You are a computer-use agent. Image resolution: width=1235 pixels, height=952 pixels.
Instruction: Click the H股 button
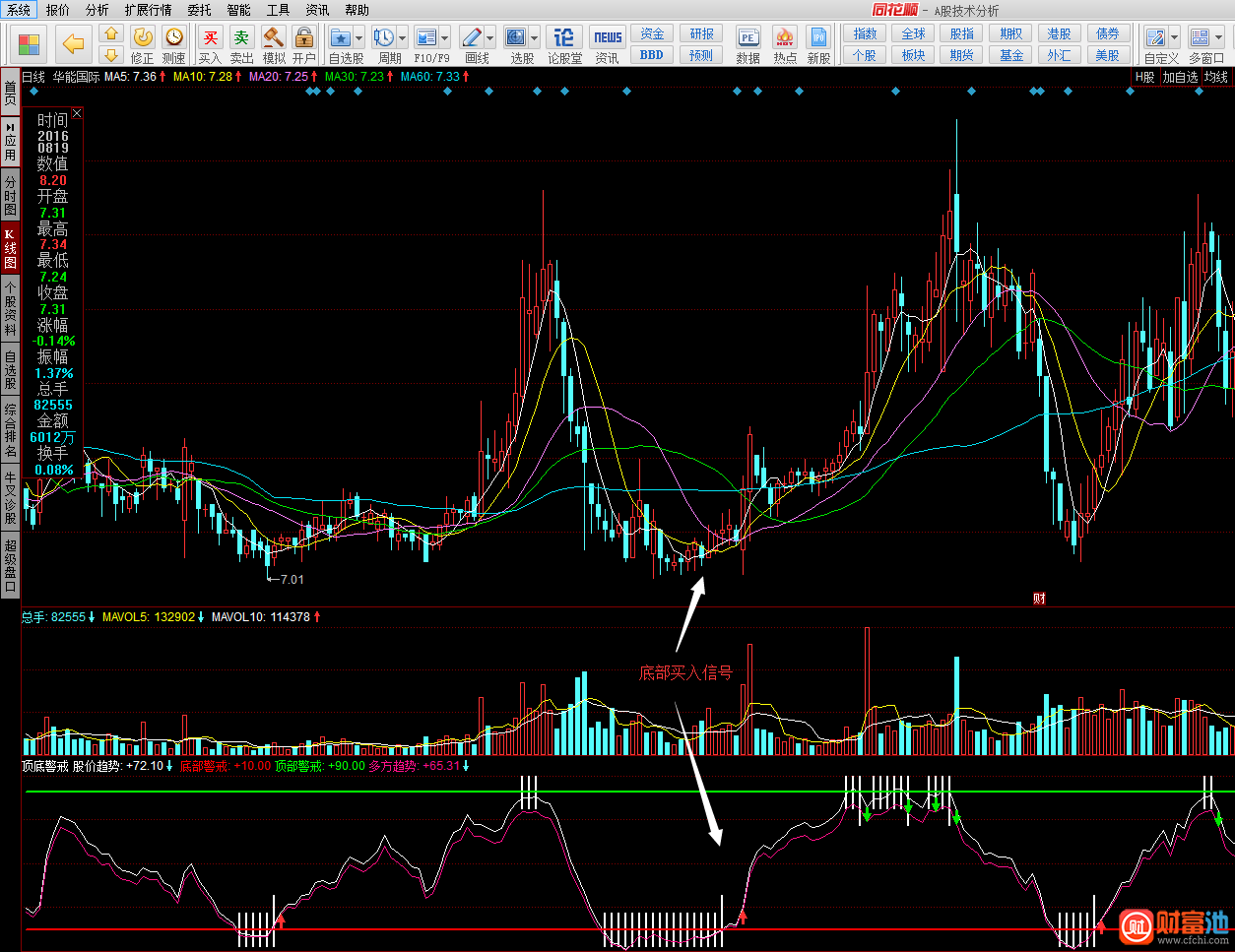tap(1144, 77)
